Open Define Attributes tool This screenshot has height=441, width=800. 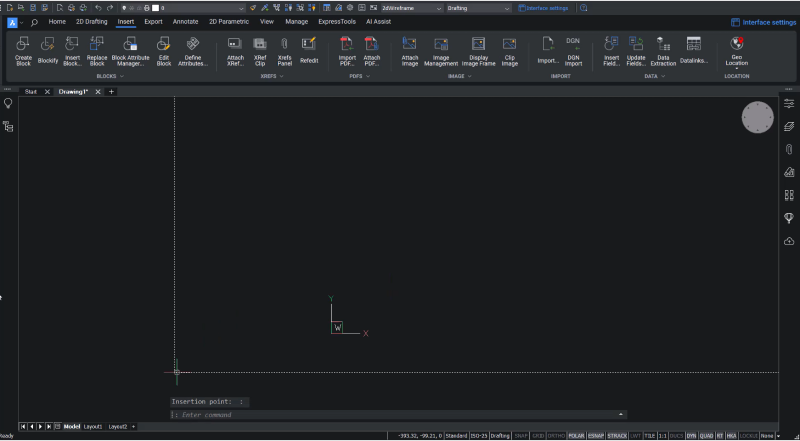tap(193, 51)
